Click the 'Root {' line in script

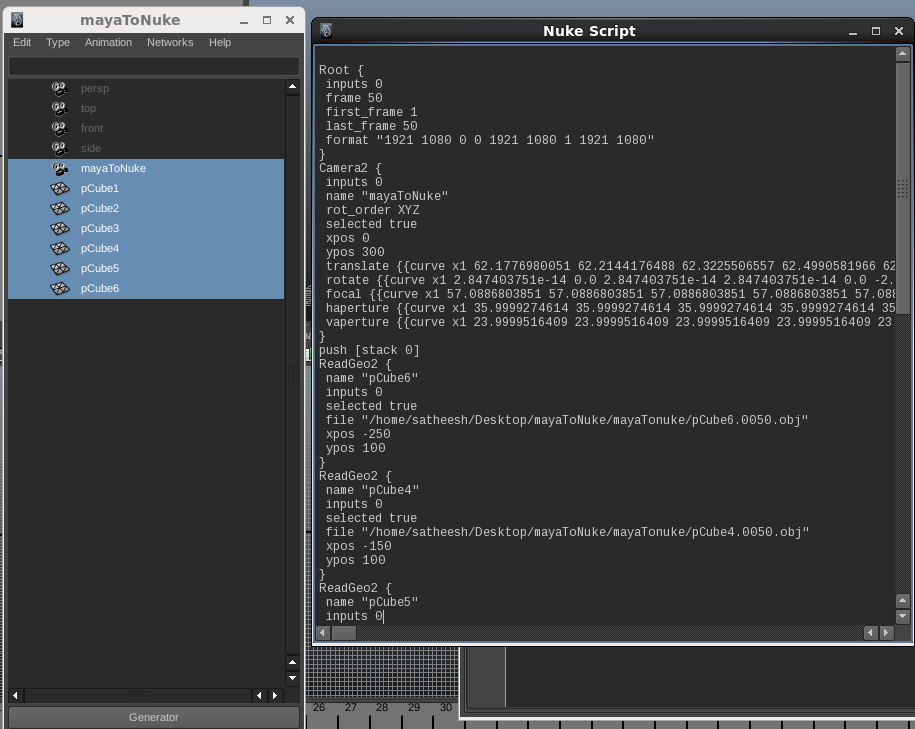[x=341, y=70]
